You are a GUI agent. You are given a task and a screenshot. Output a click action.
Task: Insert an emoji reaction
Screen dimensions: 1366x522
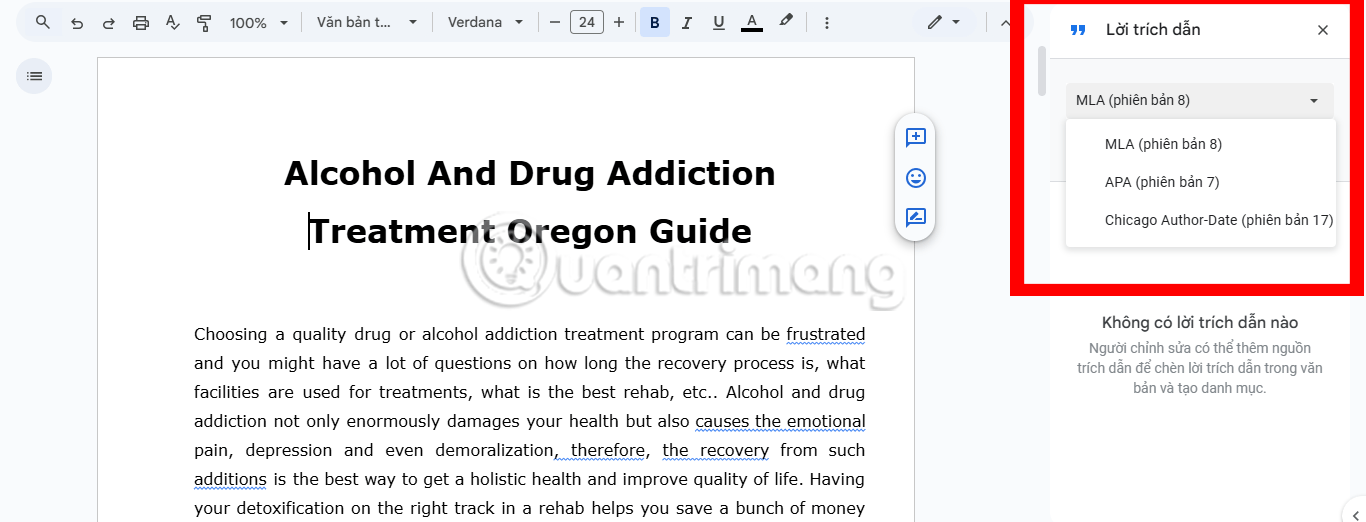[915, 178]
